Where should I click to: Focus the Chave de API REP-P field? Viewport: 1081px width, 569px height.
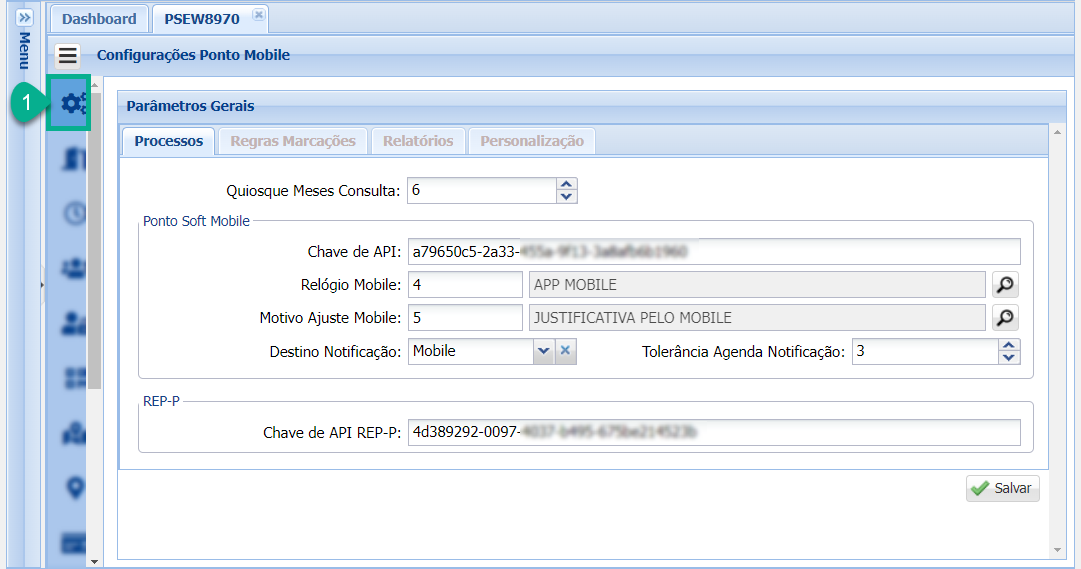coord(714,432)
